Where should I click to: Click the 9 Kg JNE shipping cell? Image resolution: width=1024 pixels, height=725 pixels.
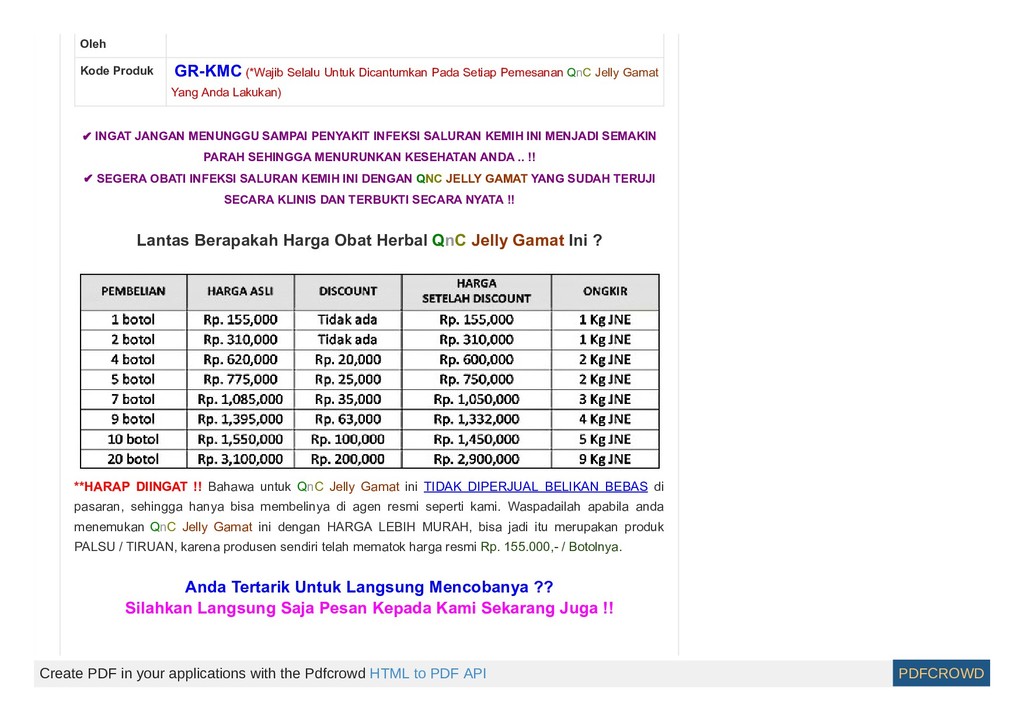point(605,459)
